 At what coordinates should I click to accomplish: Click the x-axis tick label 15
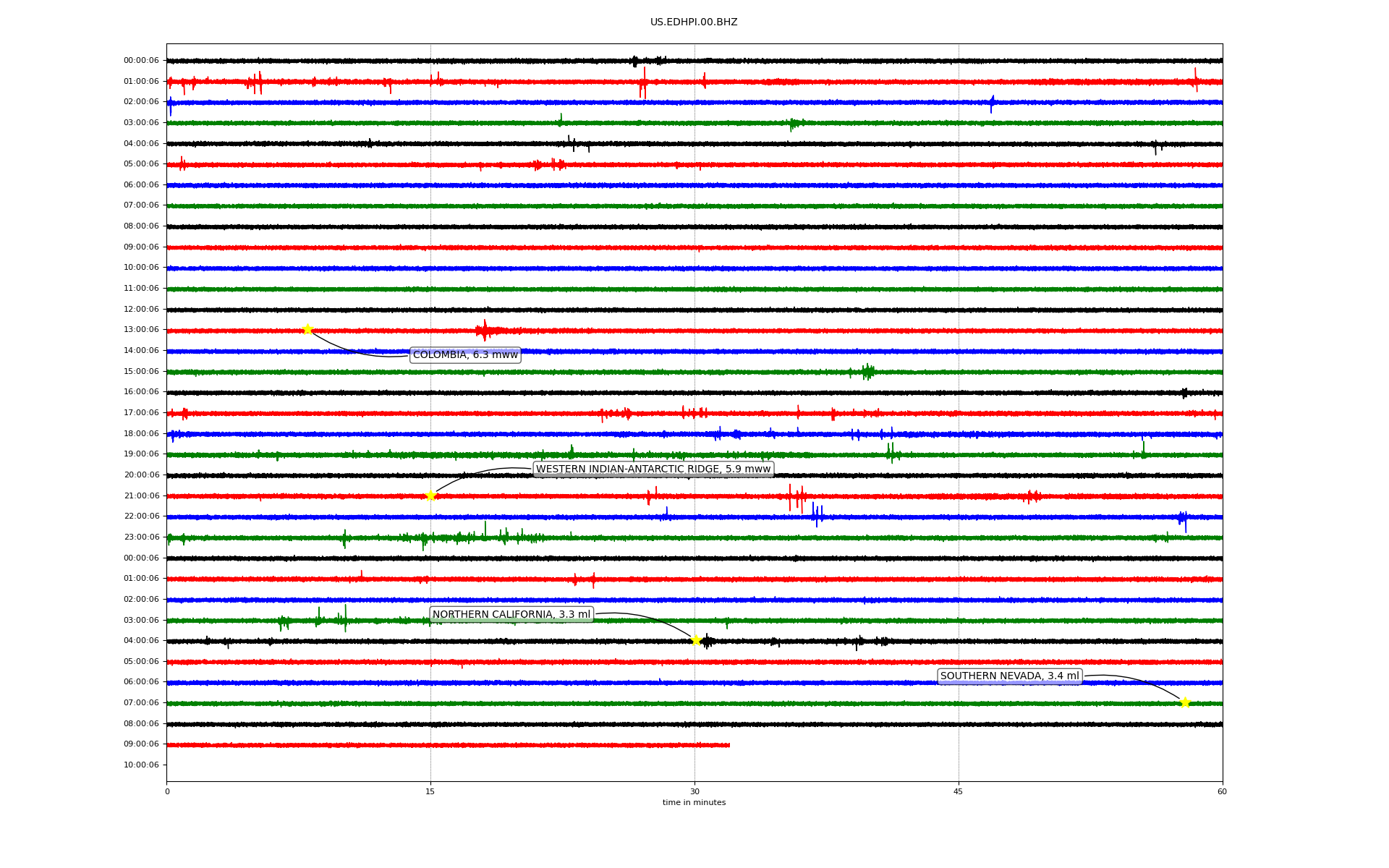pyautogui.click(x=430, y=791)
